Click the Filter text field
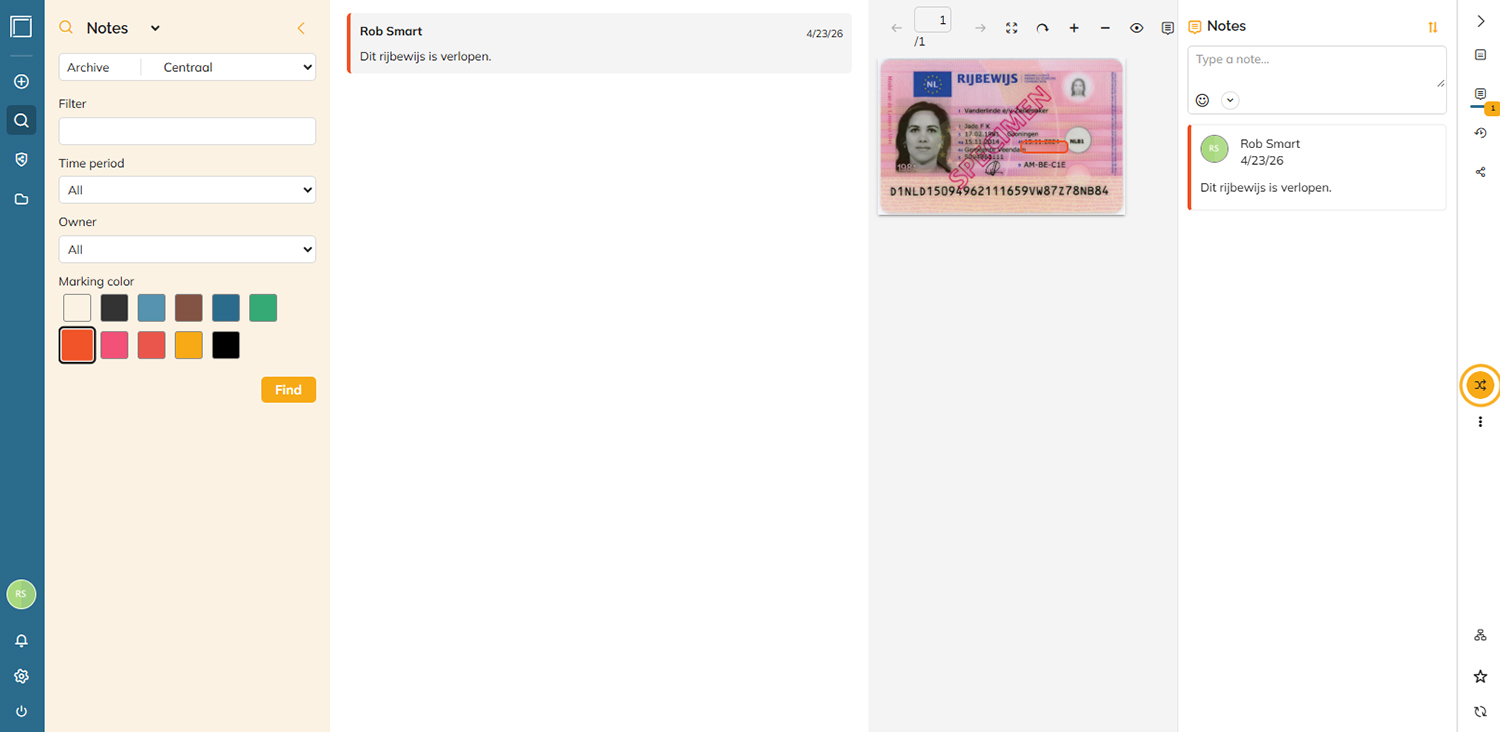The height and width of the screenshot is (732, 1500). click(187, 131)
